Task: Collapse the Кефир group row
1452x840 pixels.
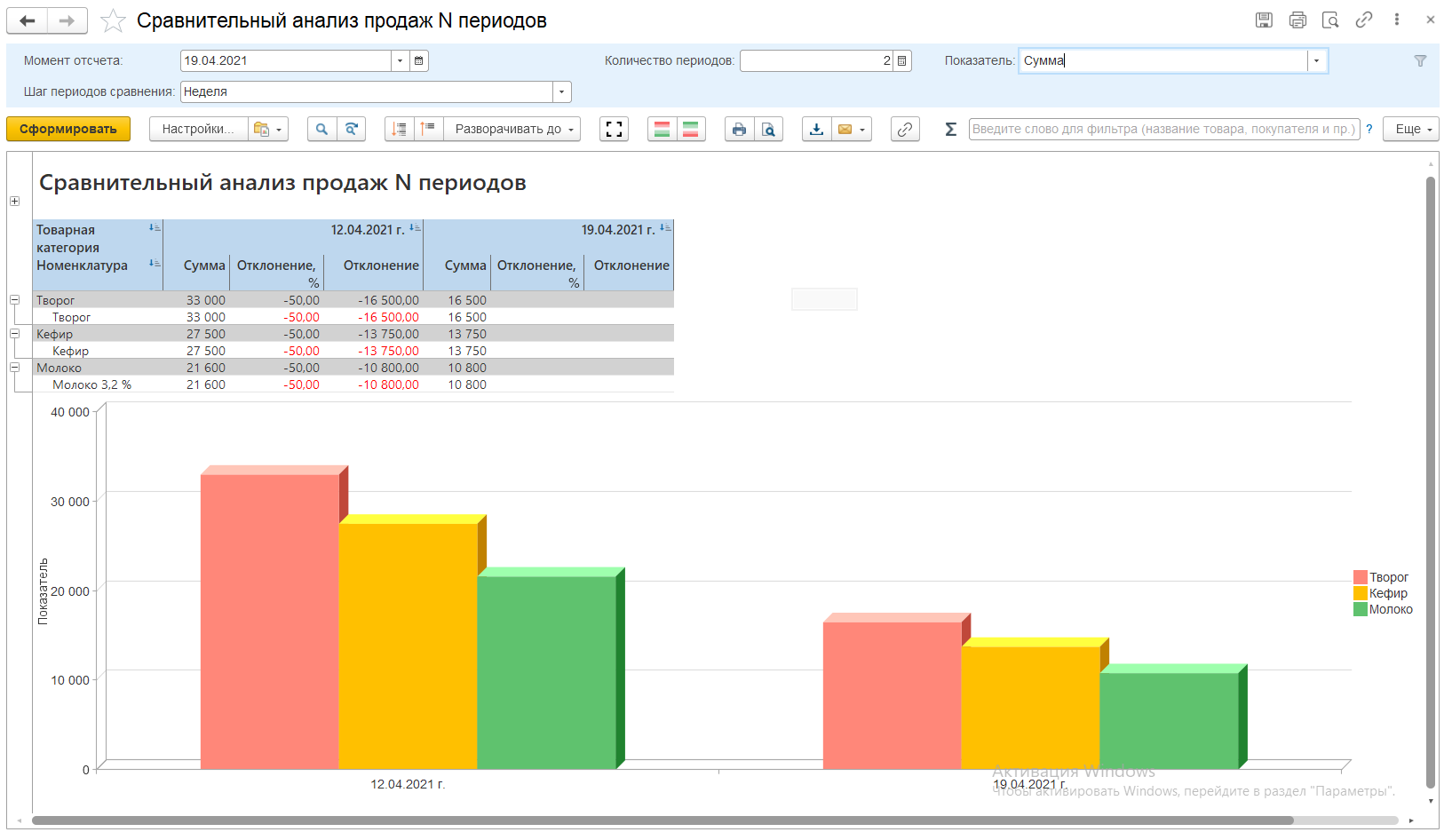Action: 14,334
